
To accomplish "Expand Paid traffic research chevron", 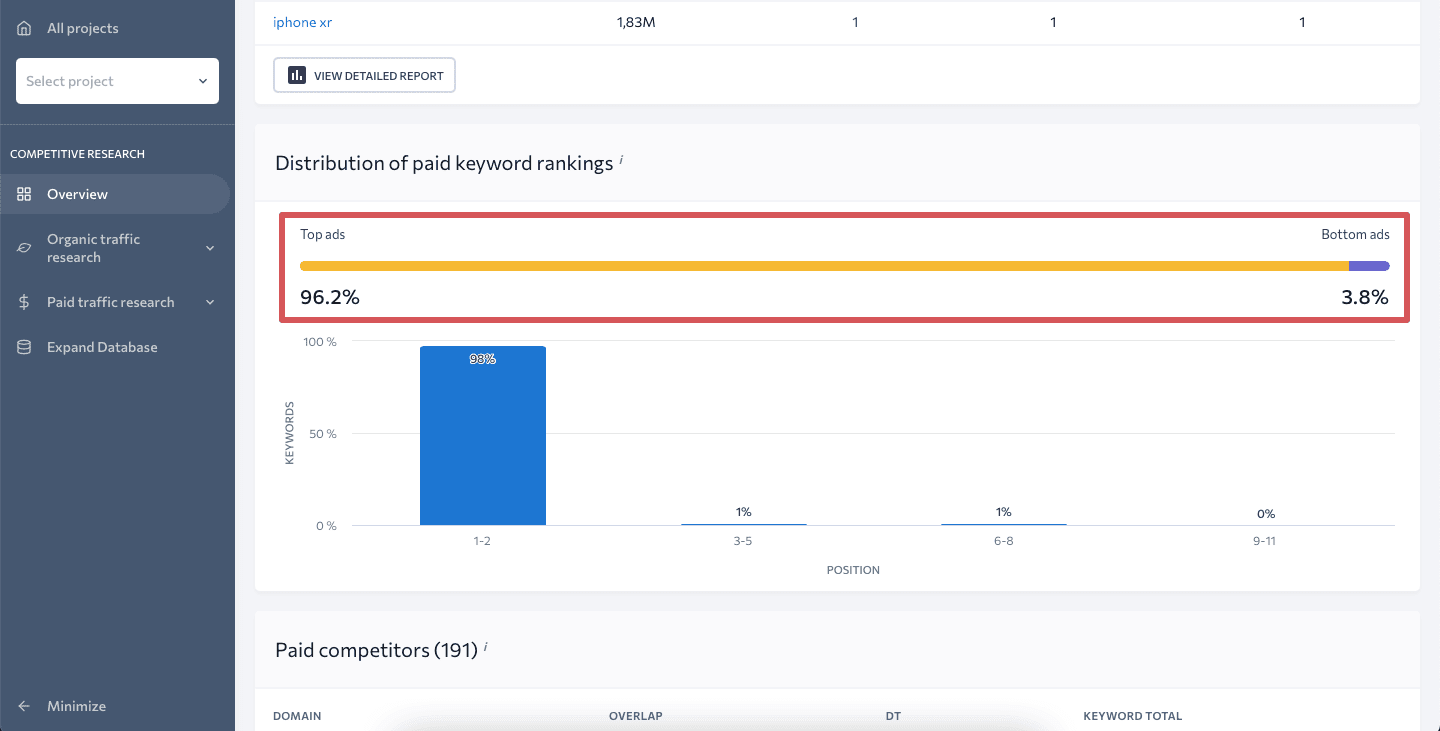I will click(x=210, y=302).
